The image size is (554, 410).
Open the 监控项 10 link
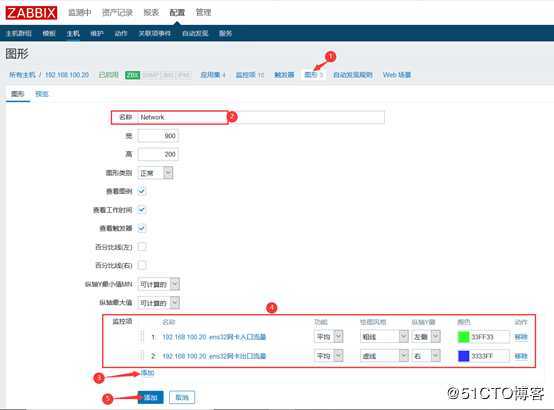(250, 75)
